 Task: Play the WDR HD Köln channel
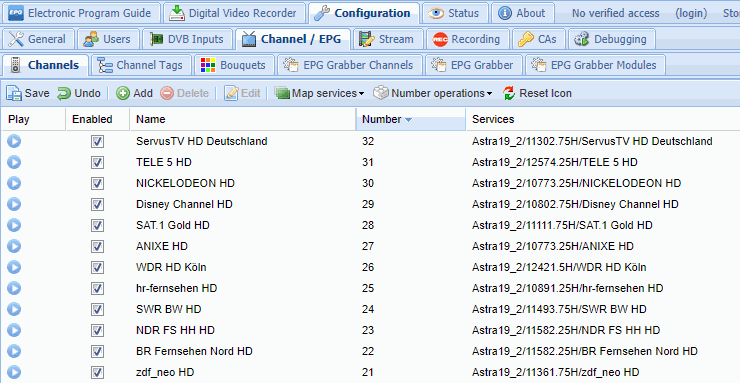click(14, 267)
